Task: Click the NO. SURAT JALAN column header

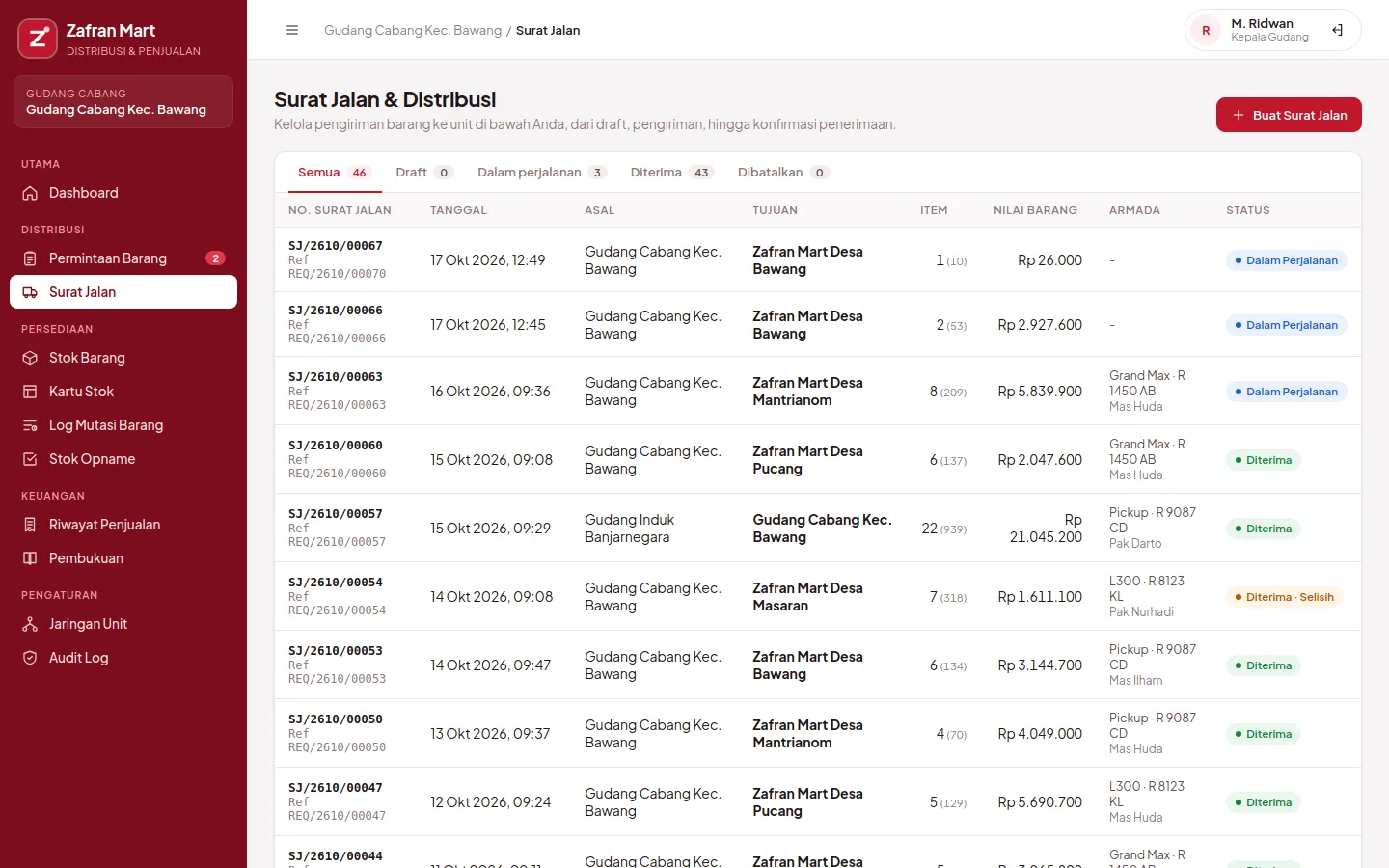Action: [x=340, y=210]
